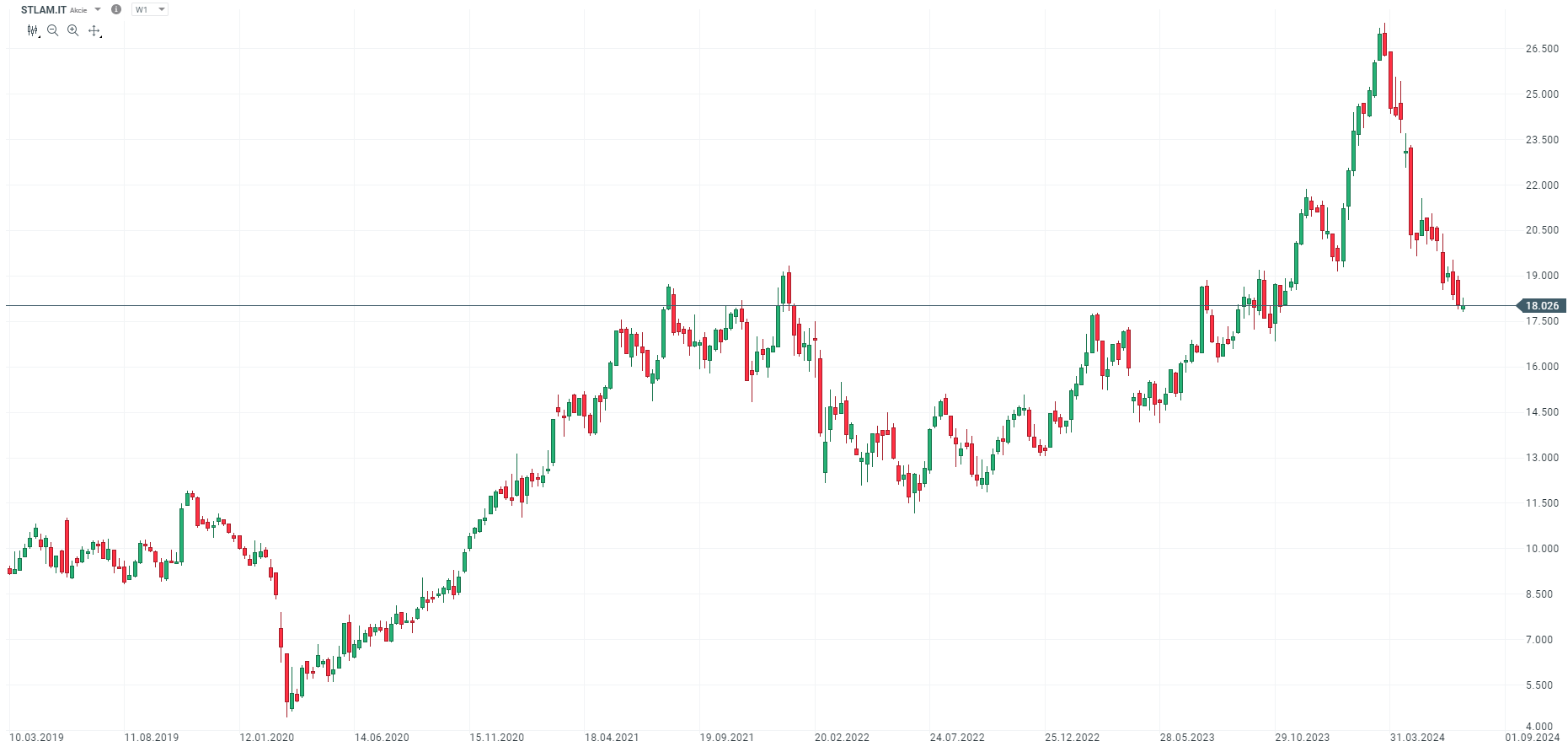Click the STLAM.IT symbol name

click(x=43, y=9)
